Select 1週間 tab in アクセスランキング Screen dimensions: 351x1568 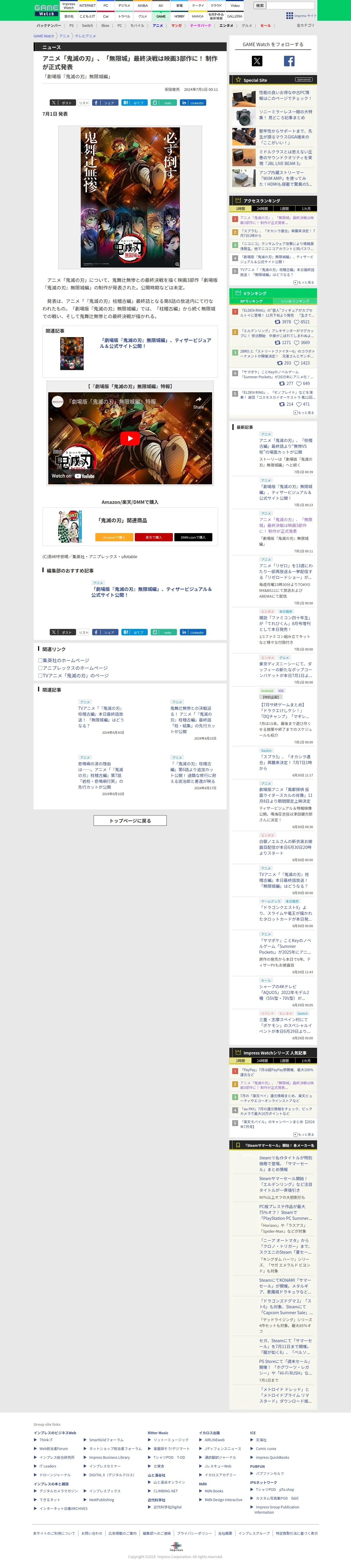coord(284,209)
